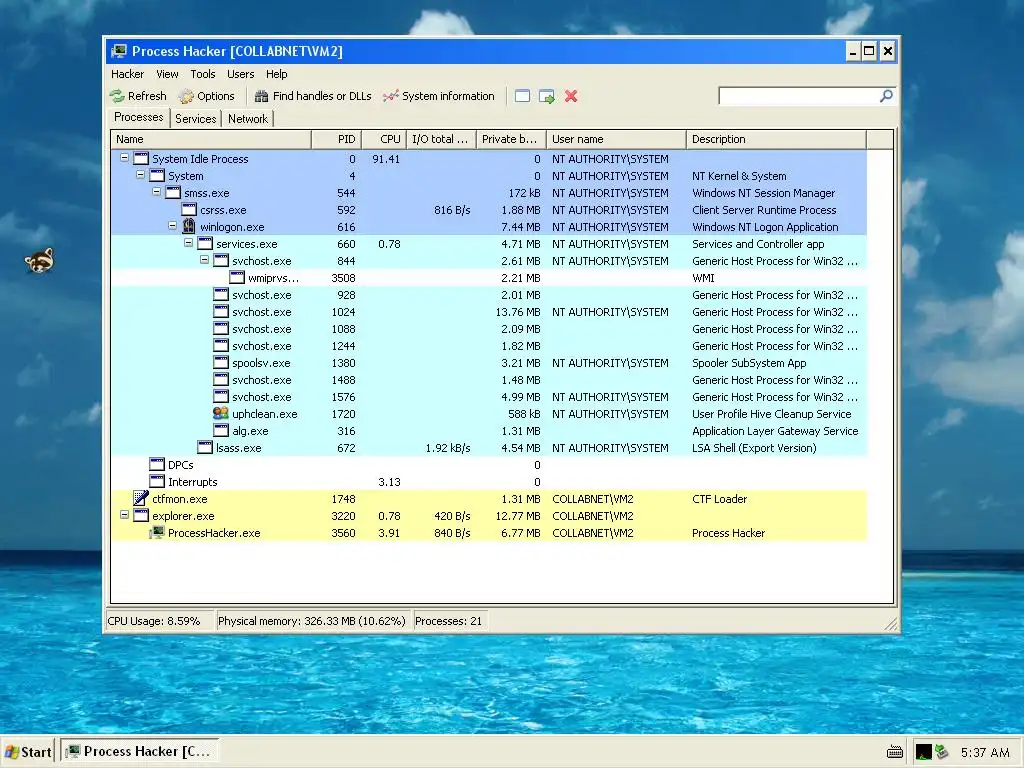The image size is (1024, 768).
Task: Click the keyboard tray icon
Action: coord(895,752)
